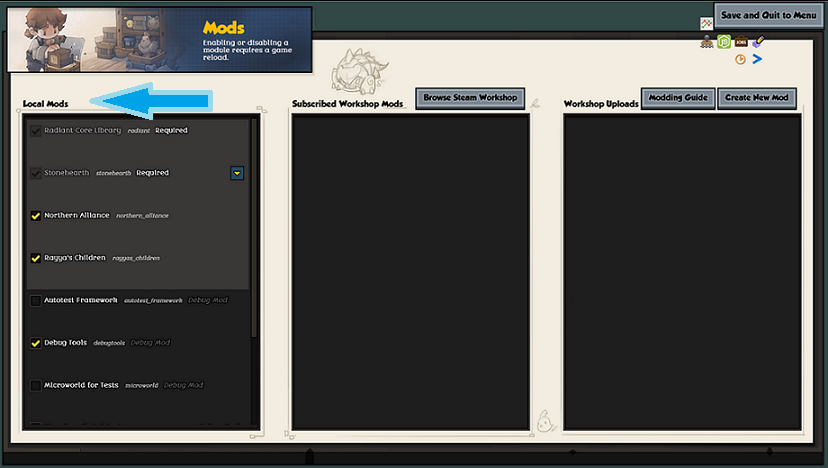Click Create New Mod button
The width and height of the screenshot is (828, 468).
pyautogui.click(x=757, y=98)
